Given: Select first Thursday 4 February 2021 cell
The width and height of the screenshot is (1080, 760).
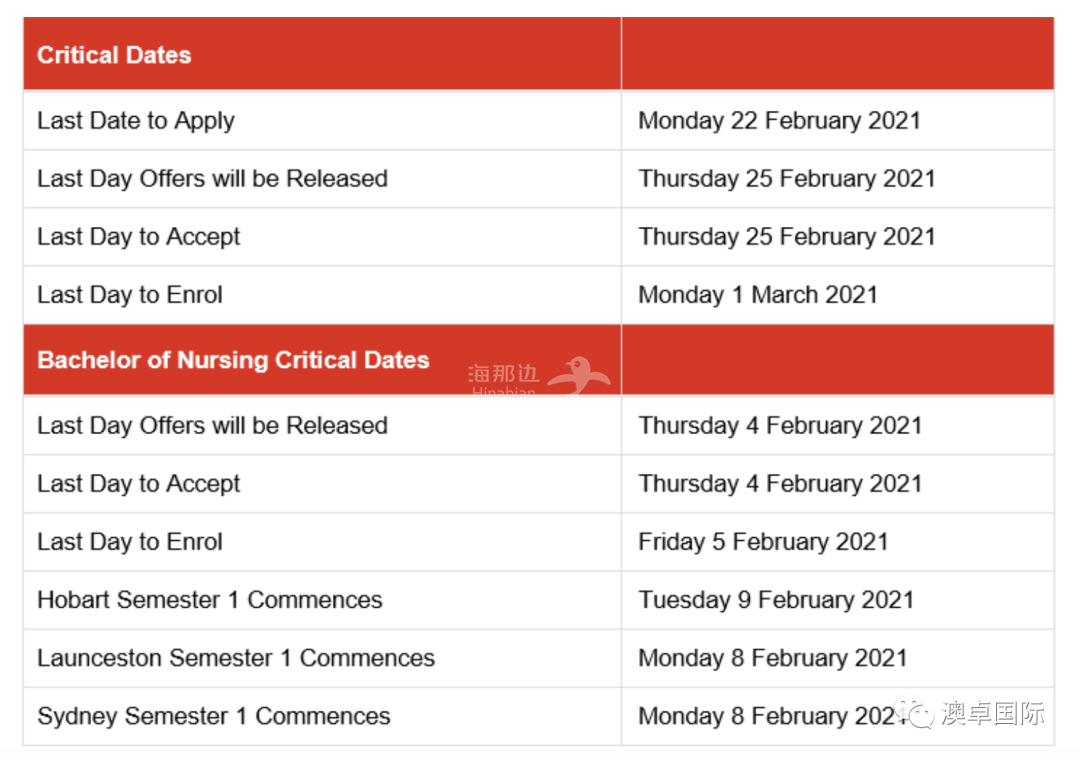Looking at the screenshot, I should 838,425.
